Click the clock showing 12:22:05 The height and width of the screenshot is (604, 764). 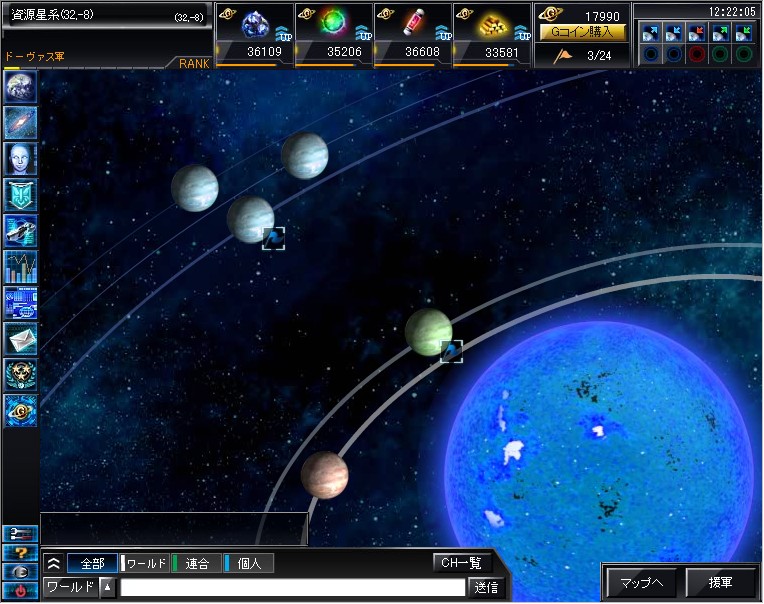pos(732,12)
